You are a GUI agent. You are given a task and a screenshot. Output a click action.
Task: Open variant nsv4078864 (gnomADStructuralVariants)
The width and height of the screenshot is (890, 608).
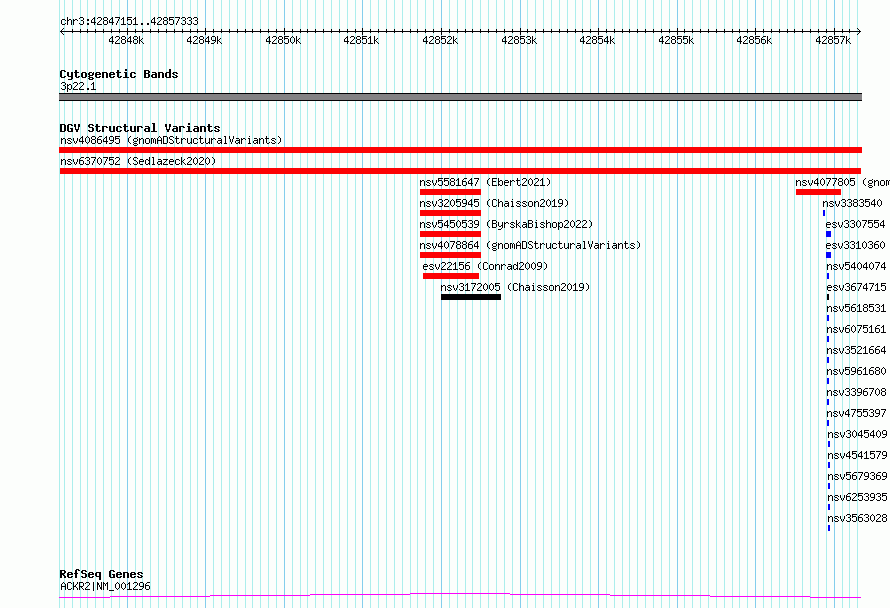(530, 245)
